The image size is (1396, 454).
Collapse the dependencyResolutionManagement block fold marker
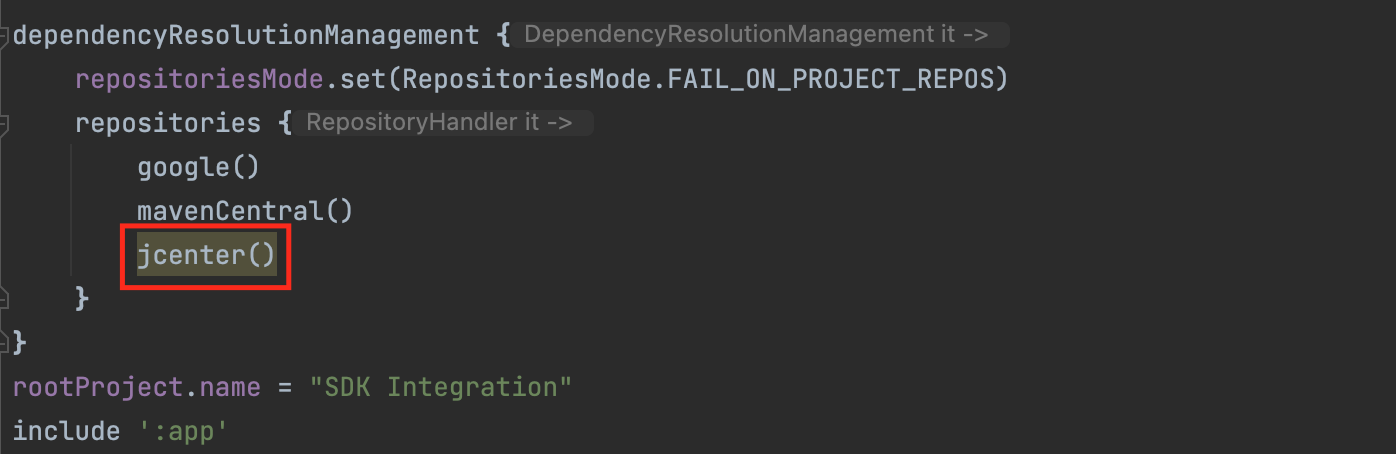click(5, 35)
